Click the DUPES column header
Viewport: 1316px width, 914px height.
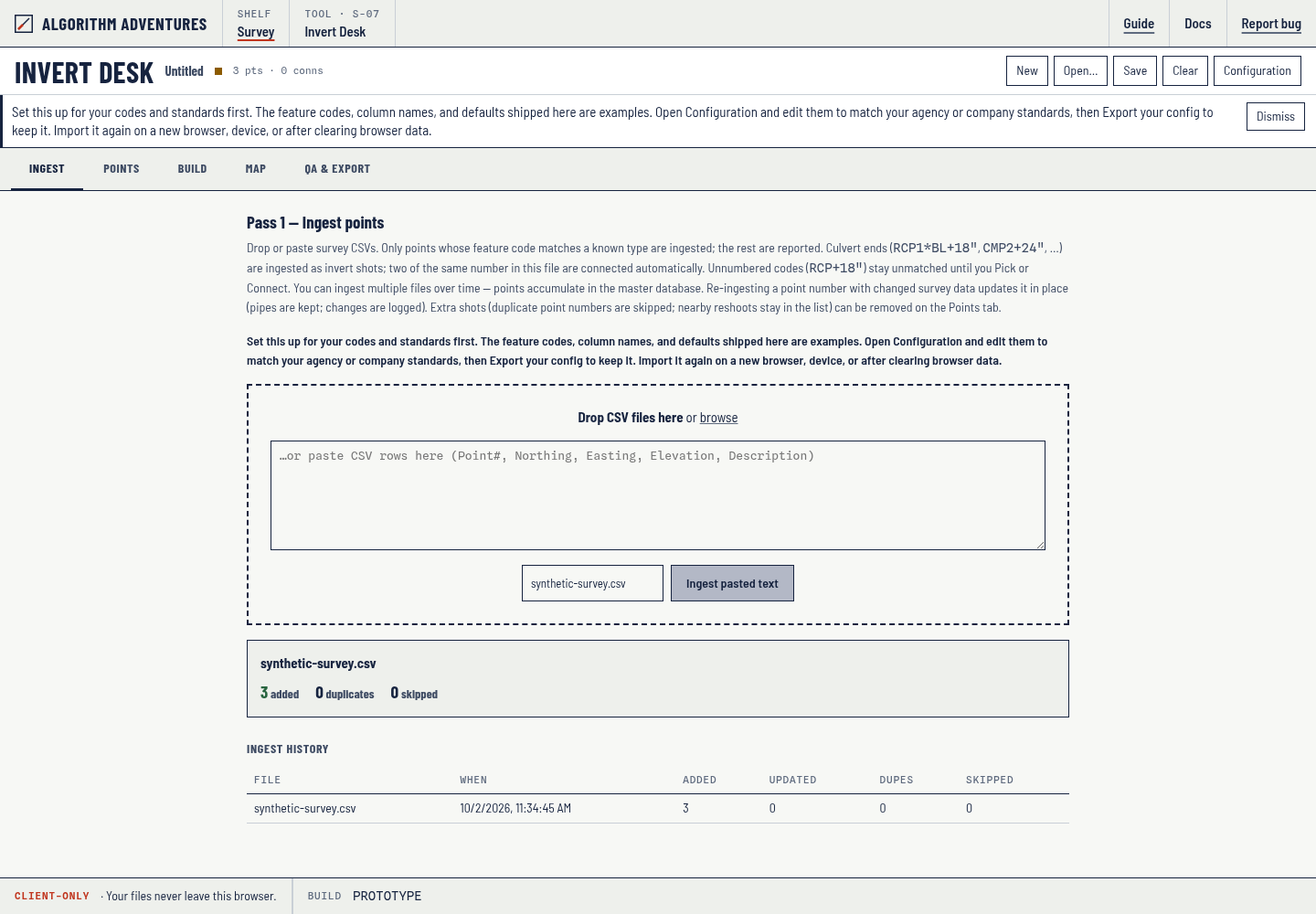click(x=897, y=780)
